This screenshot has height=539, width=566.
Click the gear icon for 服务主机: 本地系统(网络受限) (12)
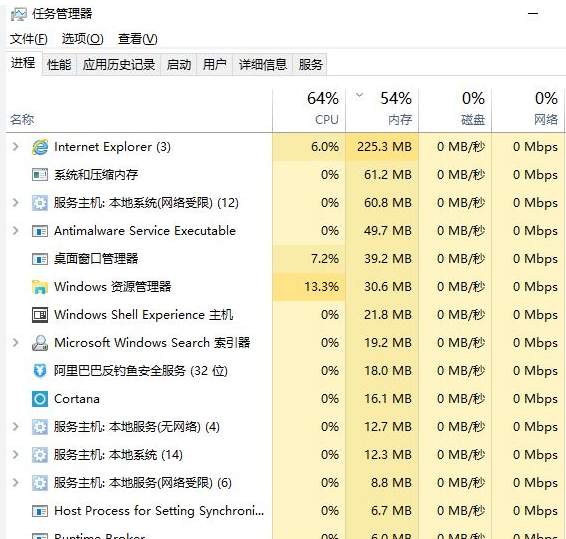[40, 203]
